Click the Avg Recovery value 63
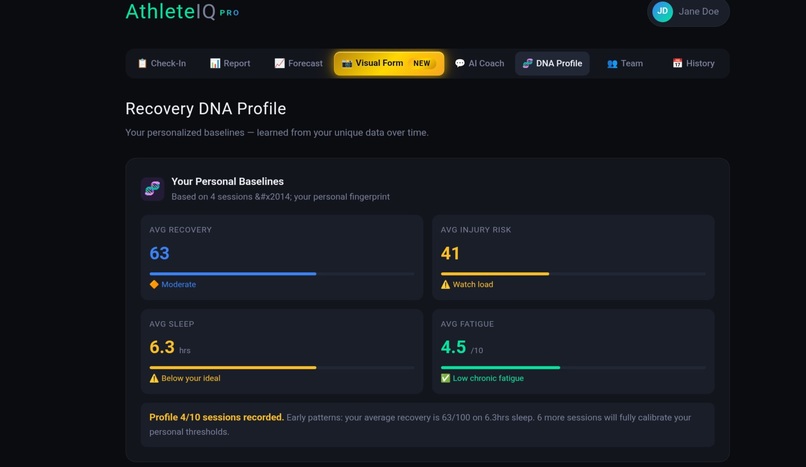This screenshot has width=806, height=467. [x=159, y=253]
